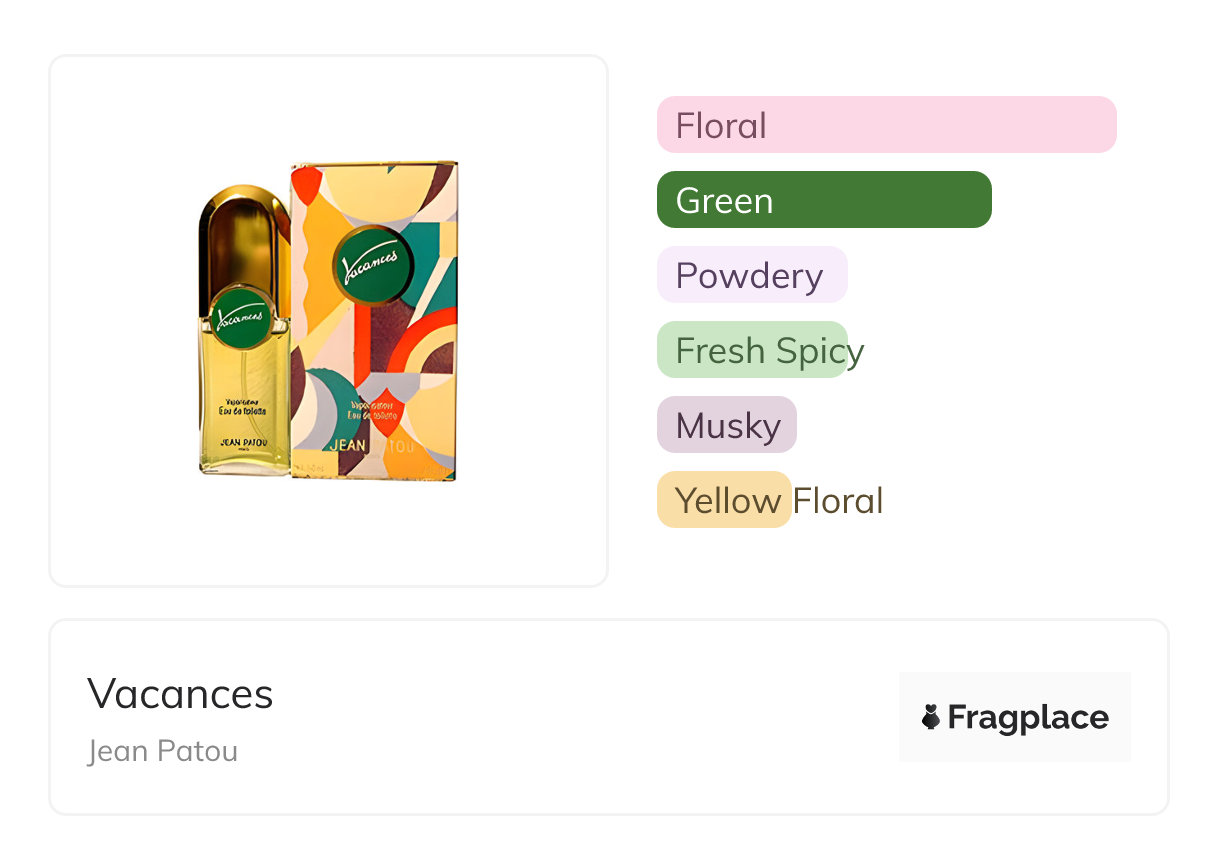The height and width of the screenshot is (864, 1218).
Task: Select the Yellow Floral accord bar
Action: tap(725, 500)
